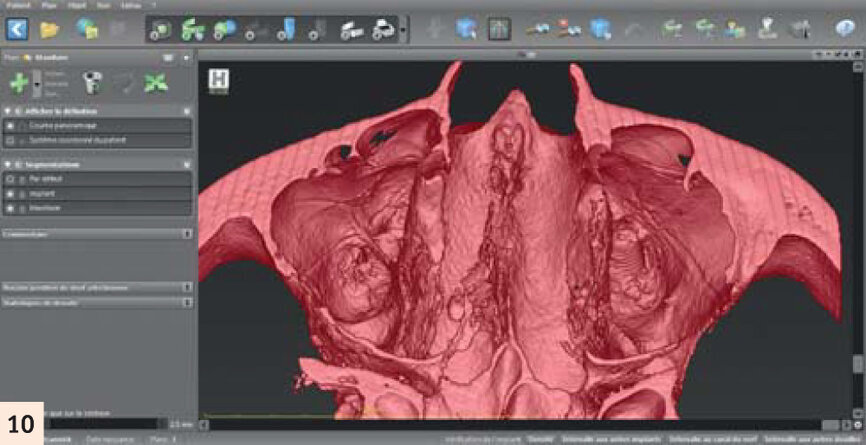This screenshot has height=445, width=866.
Task: Select the Intérieur segmentation radio
Action: [x=10, y=208]
